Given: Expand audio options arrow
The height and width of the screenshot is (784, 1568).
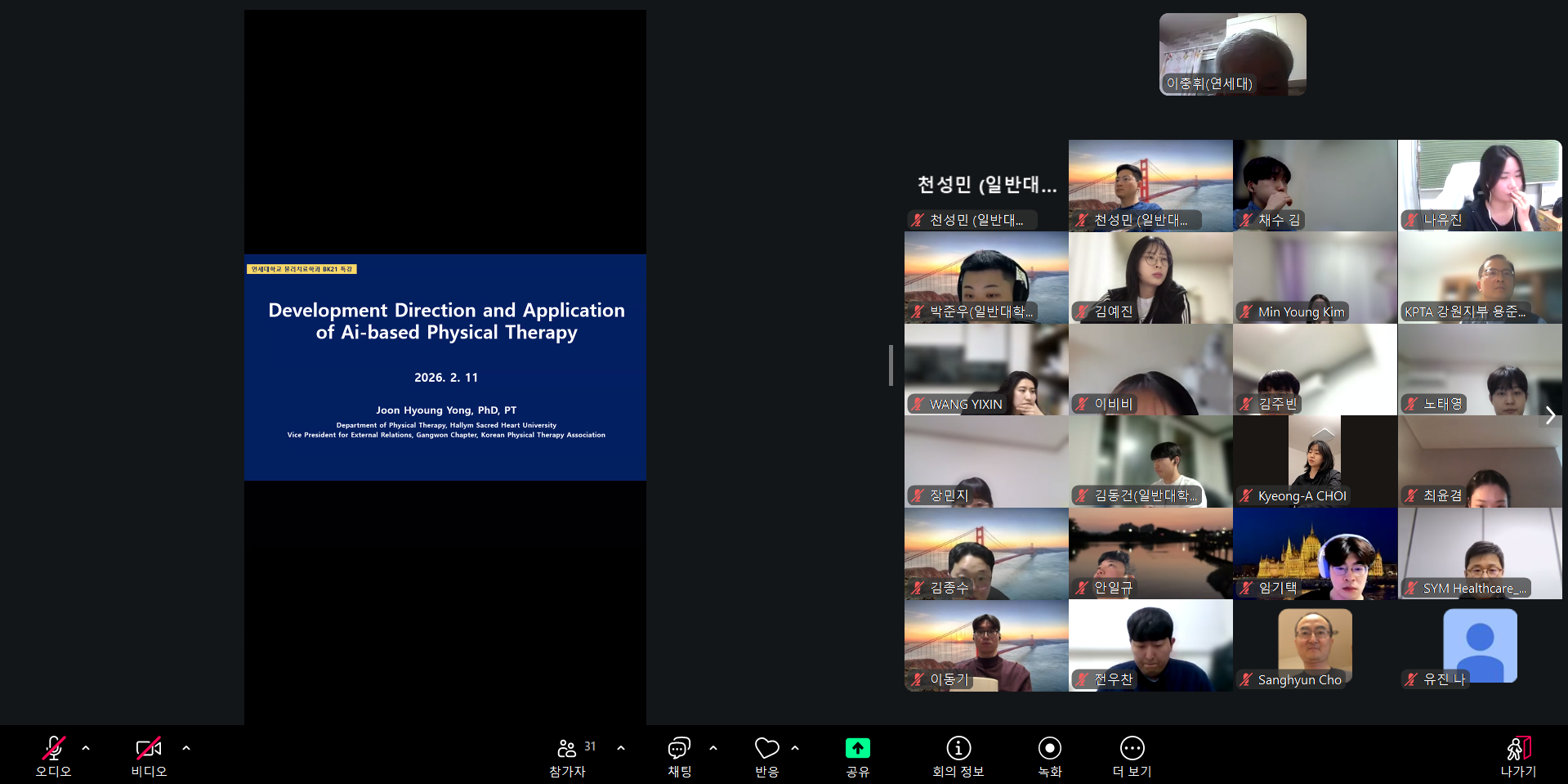Looking at the screenshot, I should 86,748.
